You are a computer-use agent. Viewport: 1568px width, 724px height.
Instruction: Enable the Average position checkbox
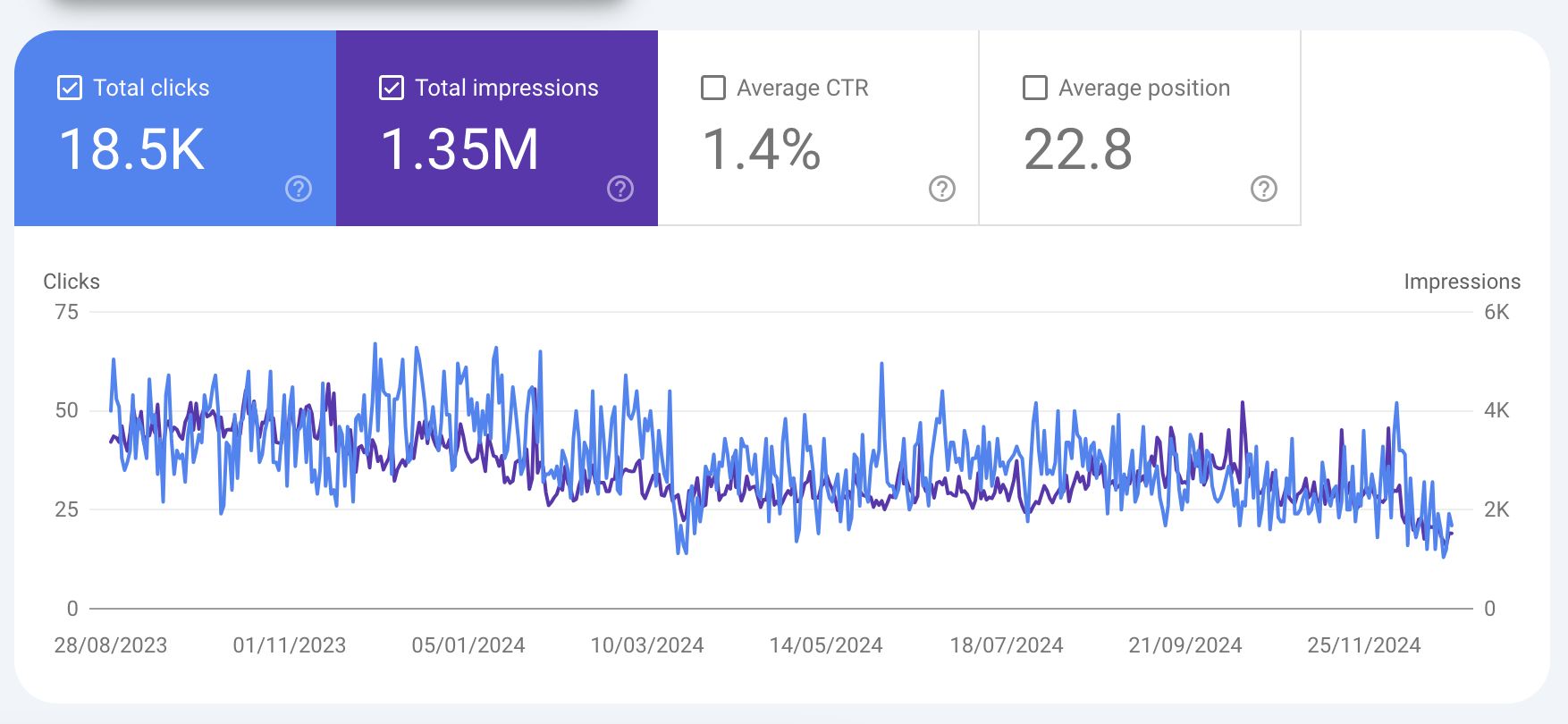click(x=1035, y=88)
